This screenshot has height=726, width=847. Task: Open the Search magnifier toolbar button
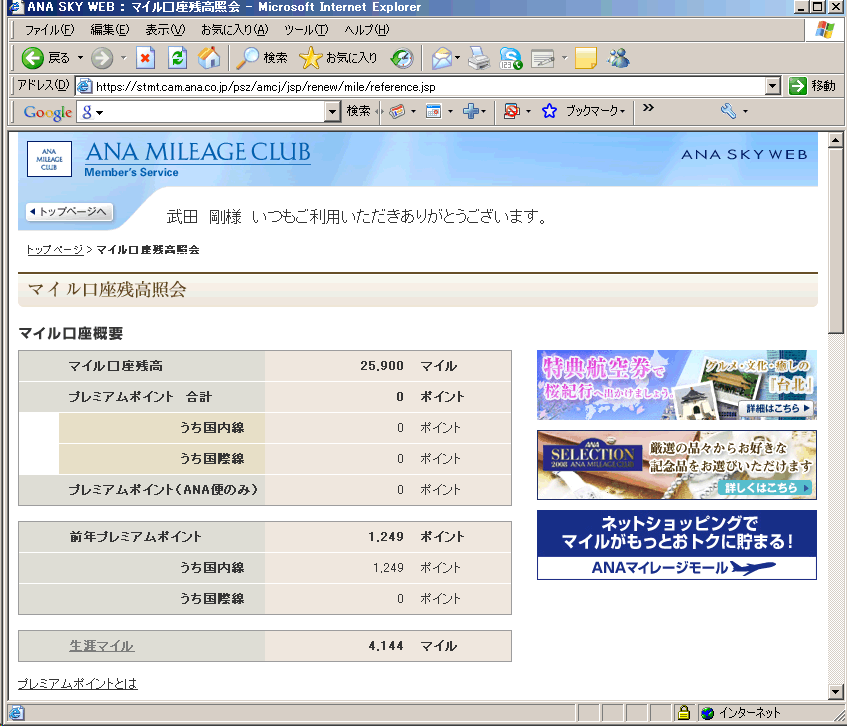(261, 58)
